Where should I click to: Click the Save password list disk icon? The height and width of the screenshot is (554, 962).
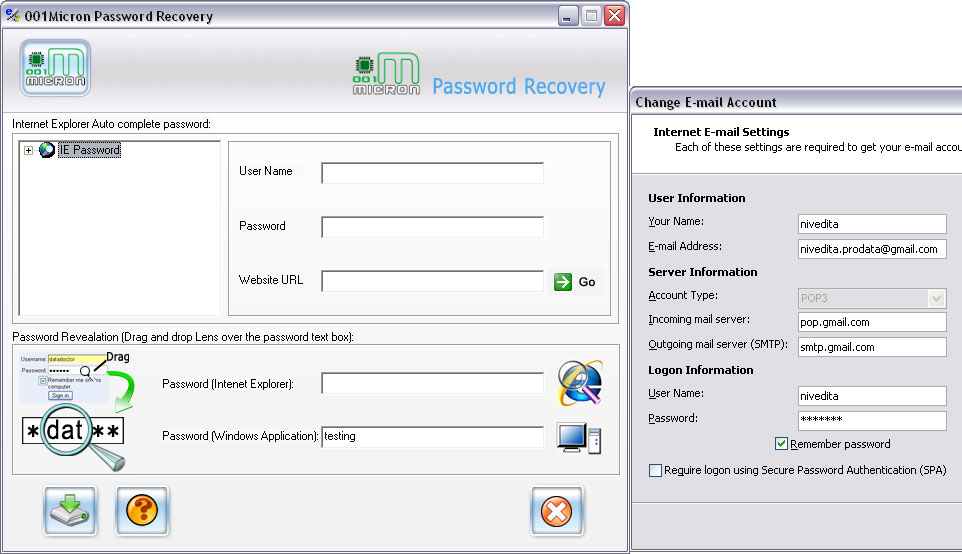click(x=70, y=510)
